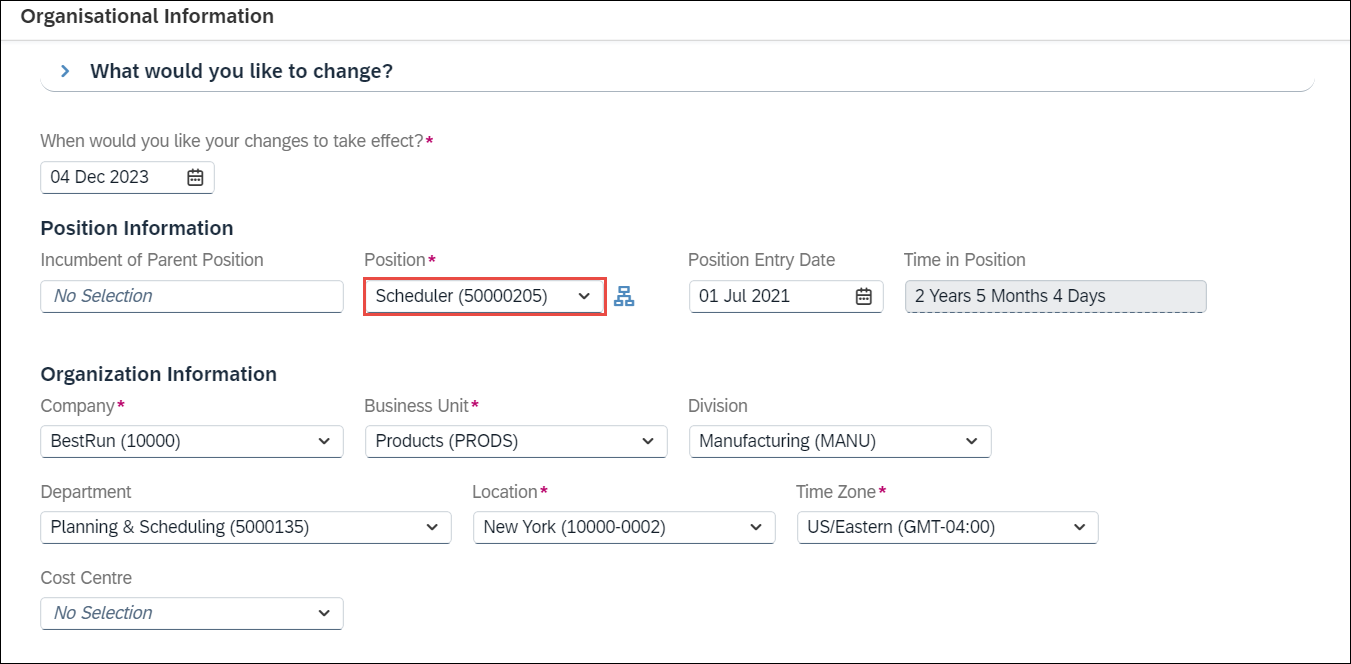Click the Time in Position read-only field
Screen dimensions: 1351x664
point(1055,296)
